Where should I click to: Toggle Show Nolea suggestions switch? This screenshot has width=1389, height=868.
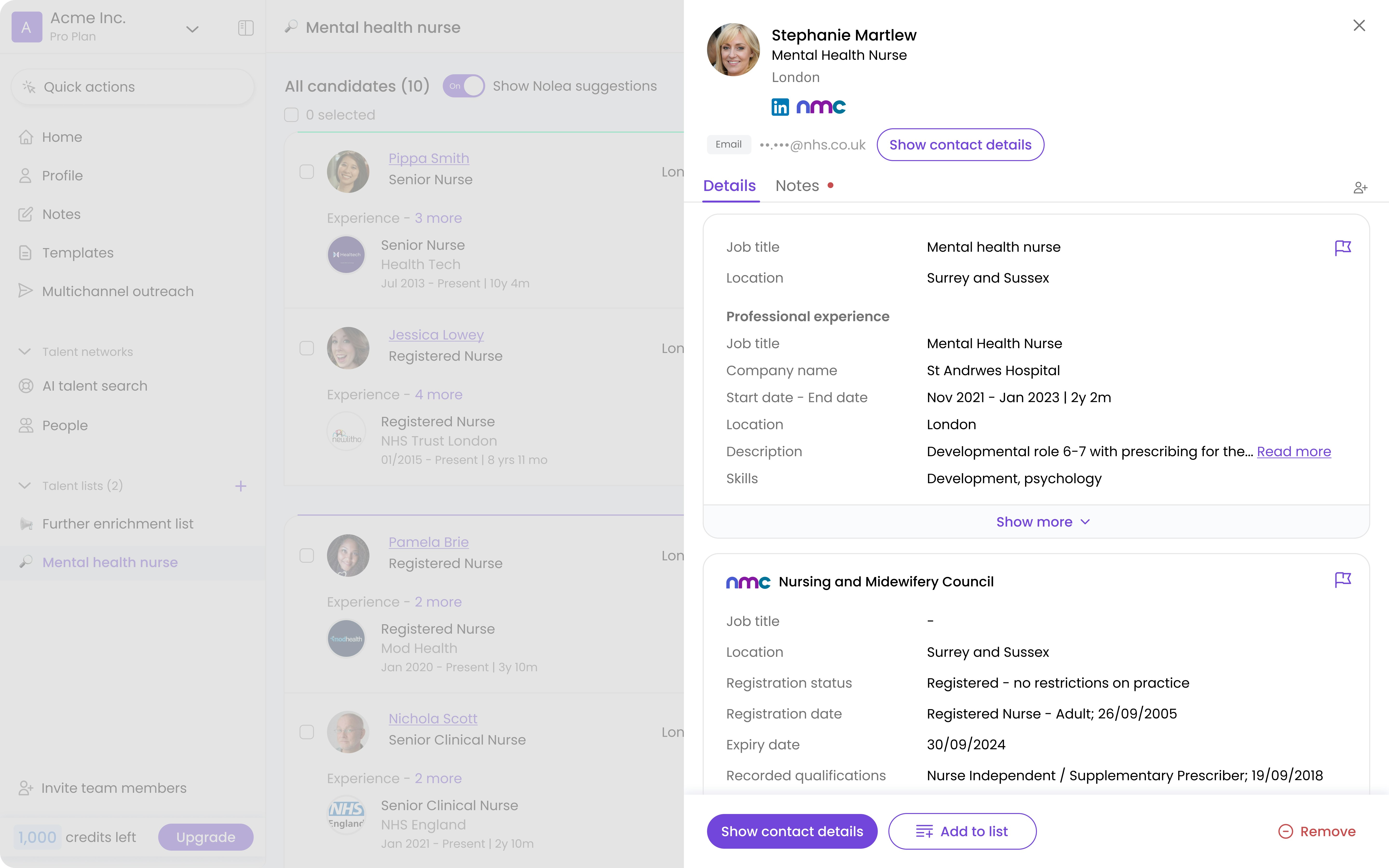464,86
